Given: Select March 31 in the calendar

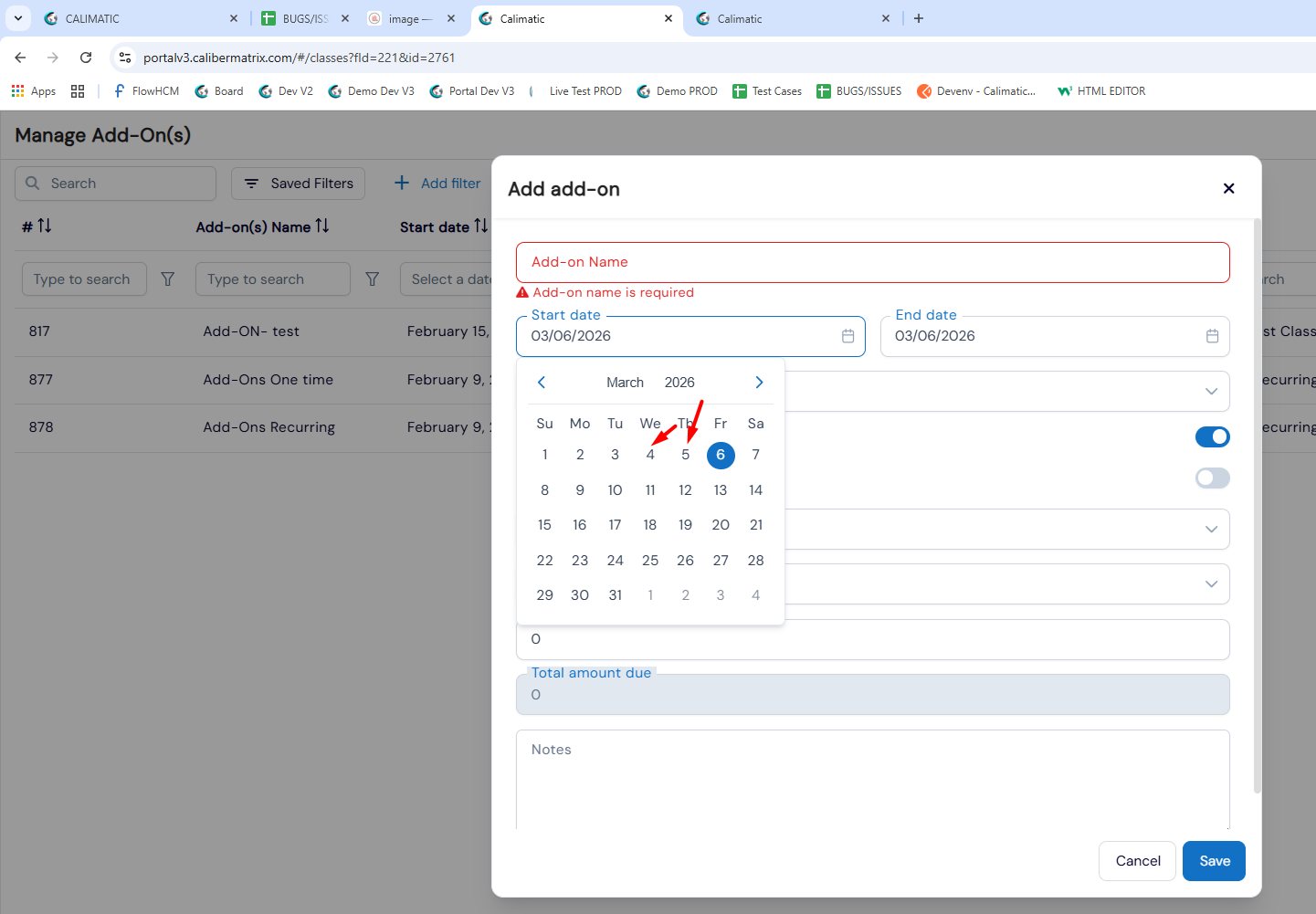Looking at the screenshot, I should tap(616, 595).
